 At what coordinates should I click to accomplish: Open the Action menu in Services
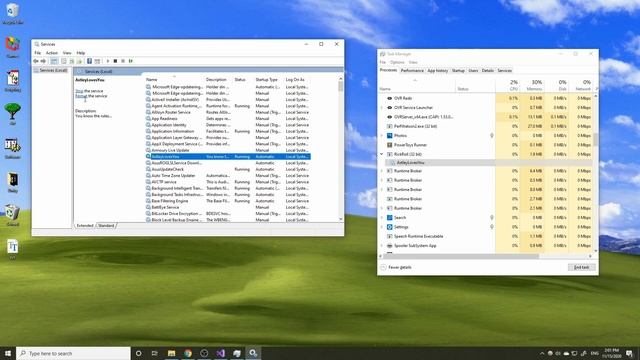tap(52, 53)
